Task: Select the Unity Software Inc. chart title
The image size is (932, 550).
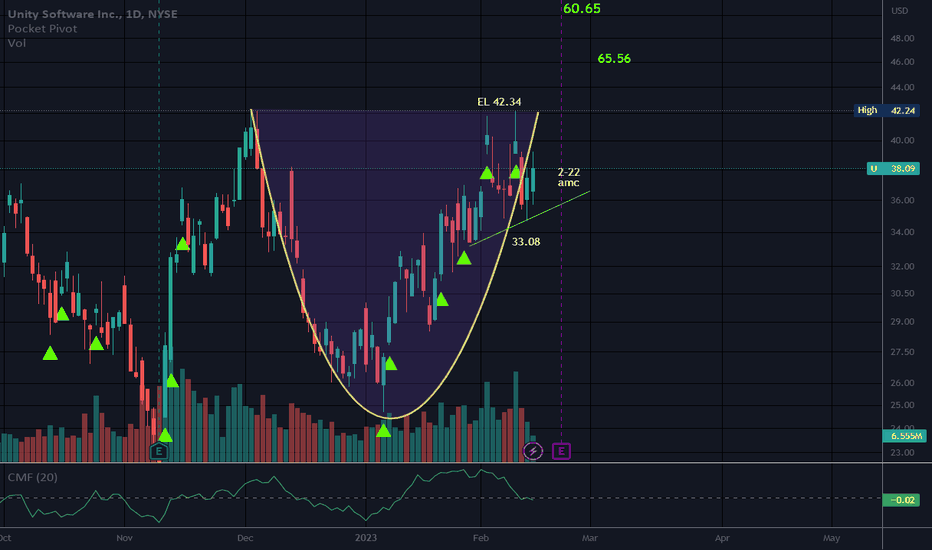Action: pyautogui.click(x=92, y=14)
